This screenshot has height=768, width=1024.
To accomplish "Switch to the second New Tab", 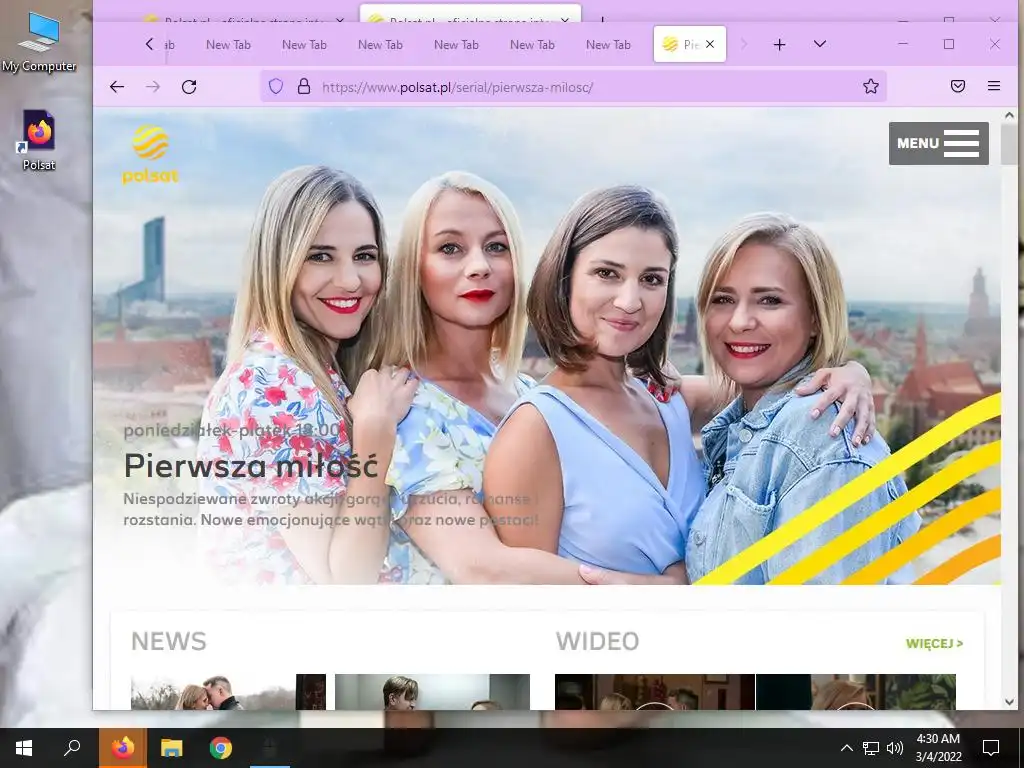I will tap(304, 44).
